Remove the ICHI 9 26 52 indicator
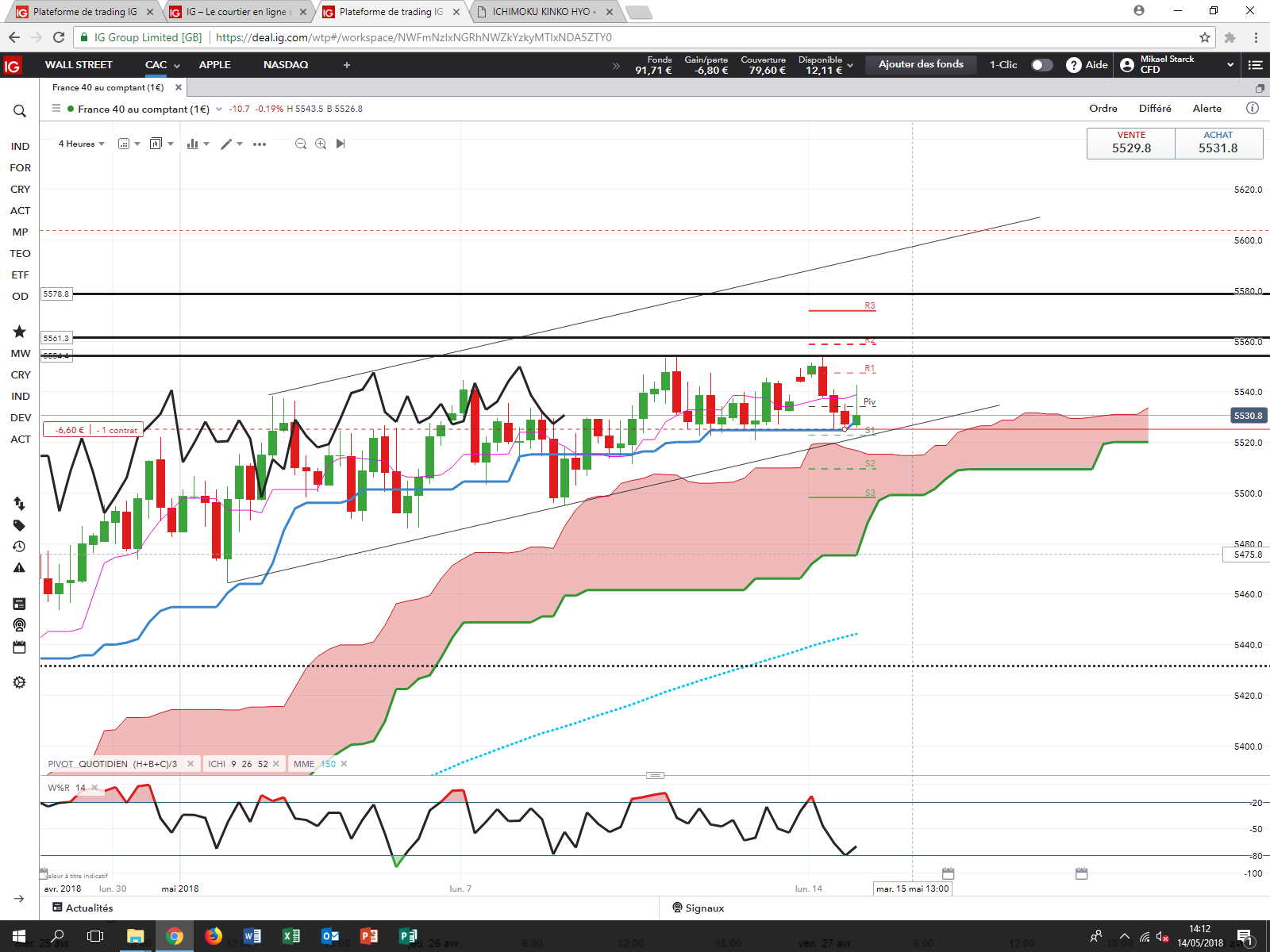This screenshot has width=1270, height=952. pos(276,764)
